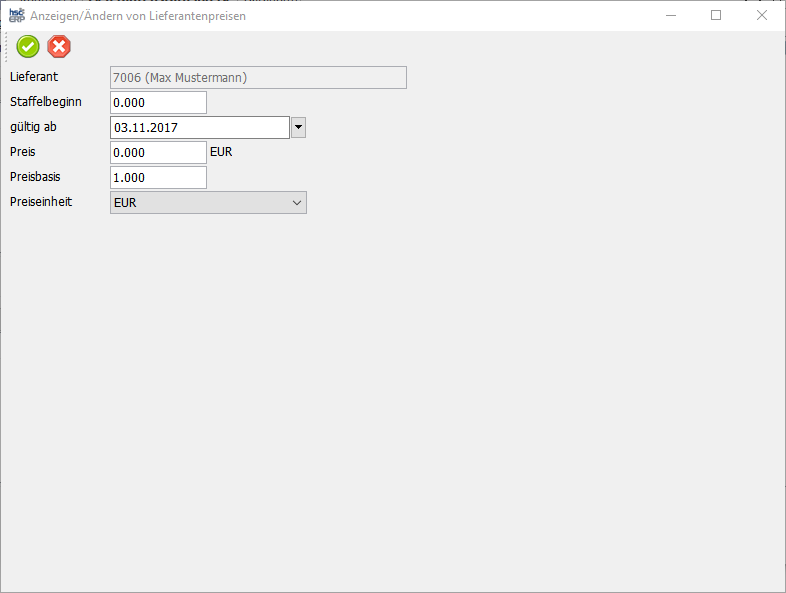Select the Preis input field

pos(158,153)
